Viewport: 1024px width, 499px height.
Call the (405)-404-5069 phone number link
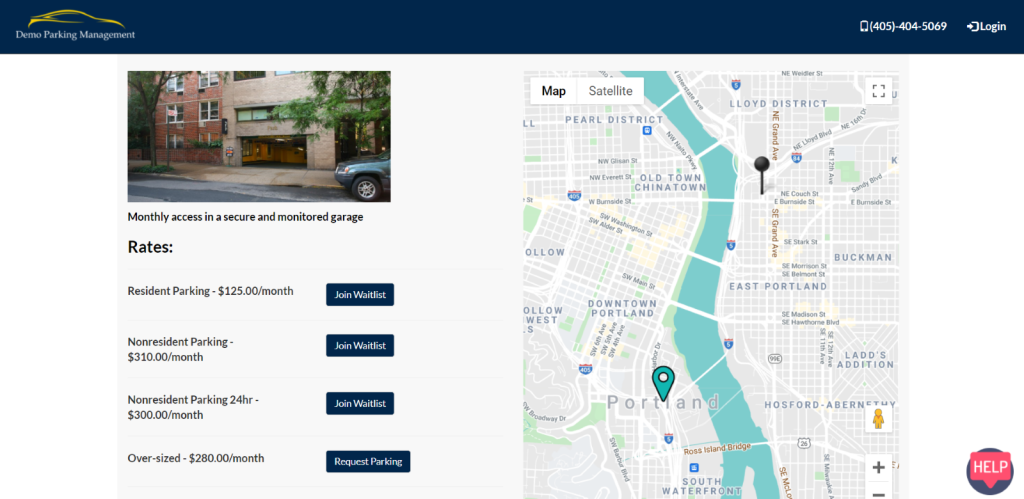click(x=908, y=26)
